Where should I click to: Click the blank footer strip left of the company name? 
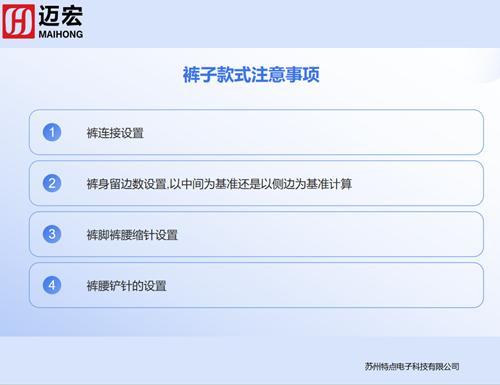coord(180,361)
